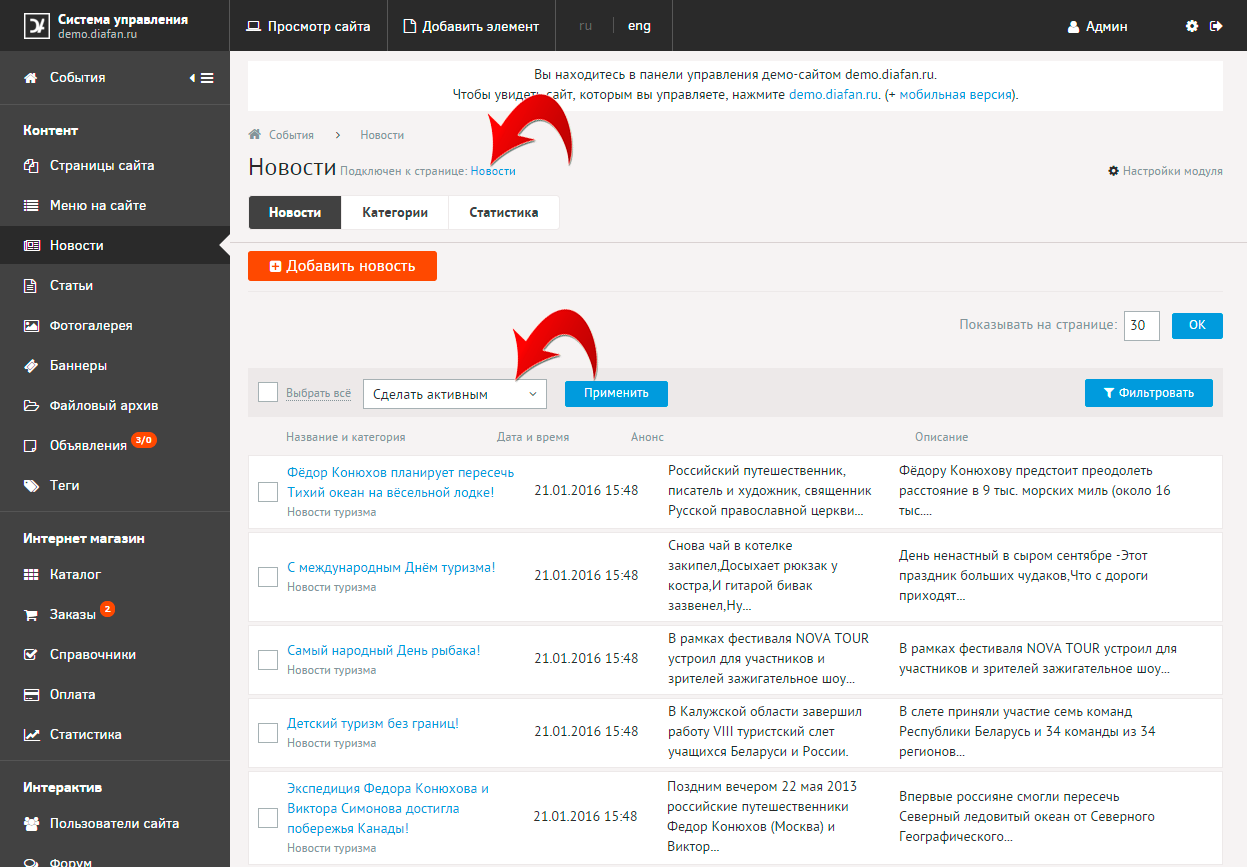Click the Дата и время column header
Viewport: 1247px width, 867px height.
click(x=533, y=437)
